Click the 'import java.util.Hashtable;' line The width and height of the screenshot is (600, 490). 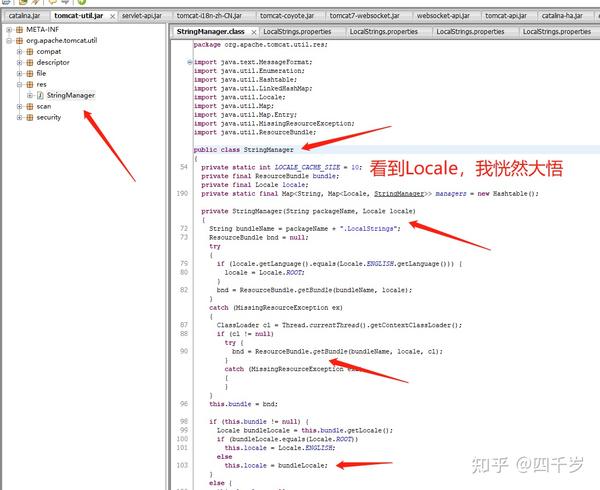[x=245, y=80]
